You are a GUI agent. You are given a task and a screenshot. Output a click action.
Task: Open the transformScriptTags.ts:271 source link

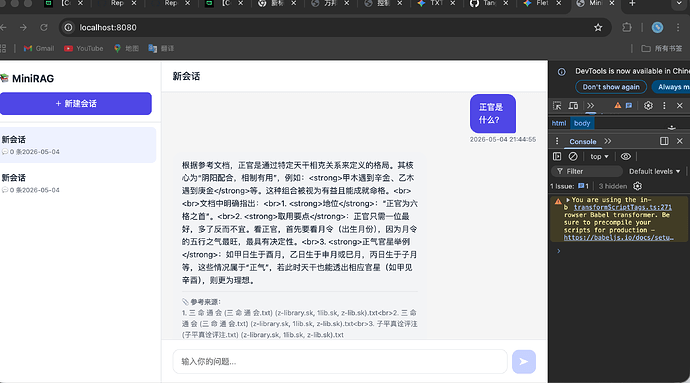tap(623, 207)
